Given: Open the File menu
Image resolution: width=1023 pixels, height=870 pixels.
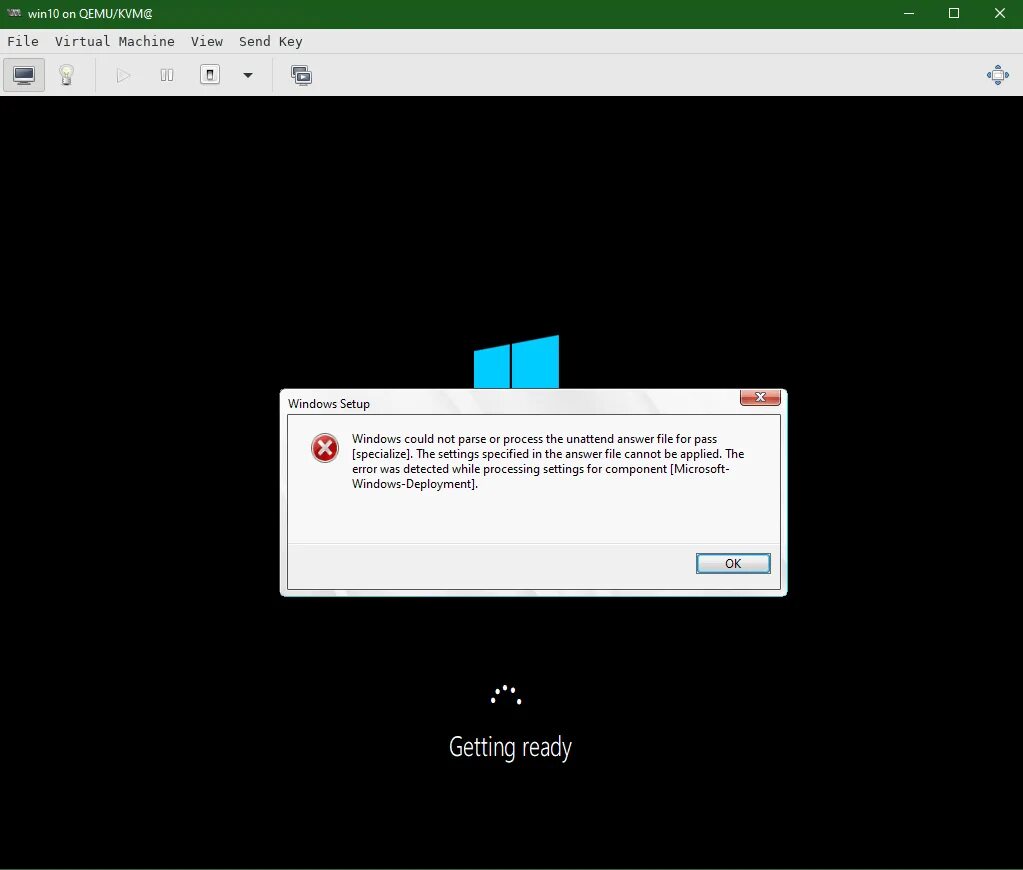Looking at the screenshot, I should click(23, 41).
